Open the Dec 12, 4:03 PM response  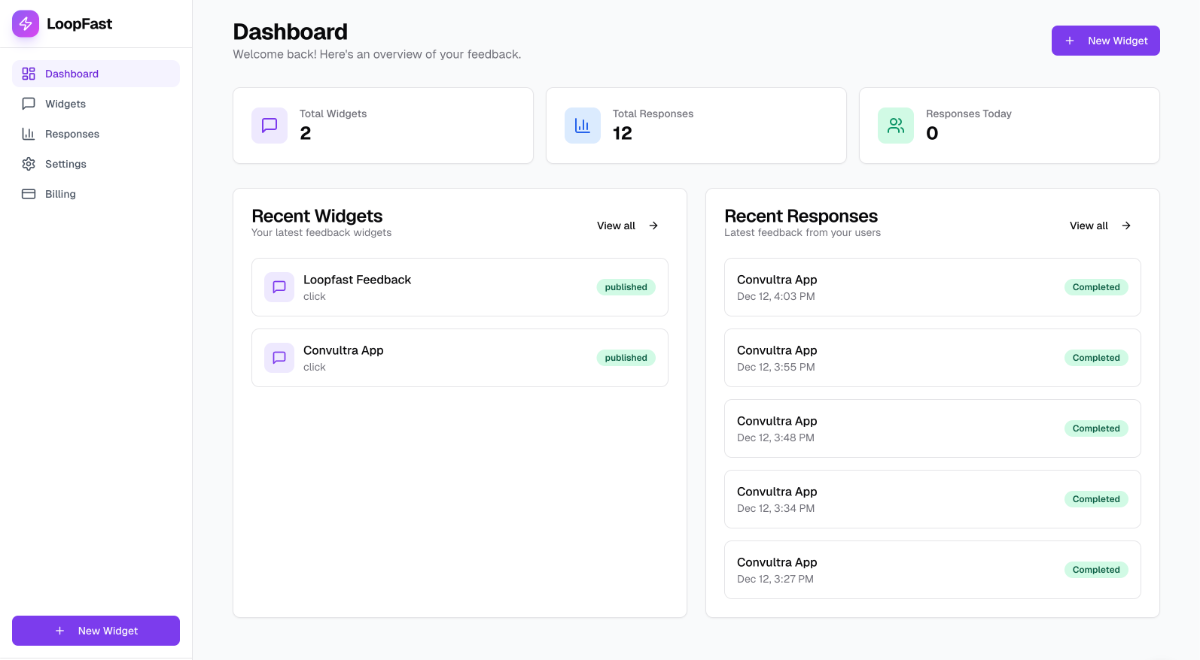point(900,287)
